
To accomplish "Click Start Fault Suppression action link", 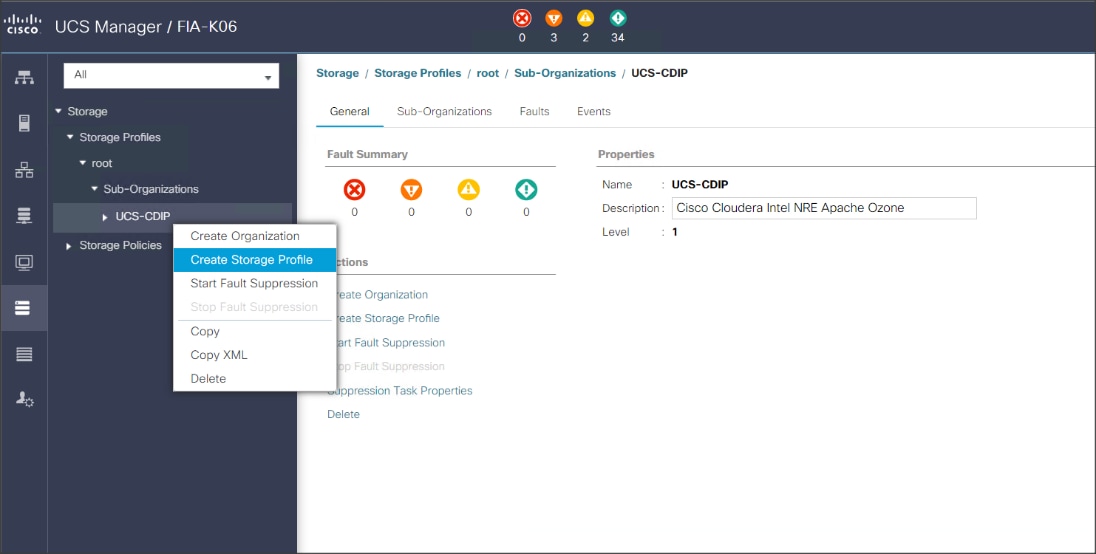I will pos(391,342).
